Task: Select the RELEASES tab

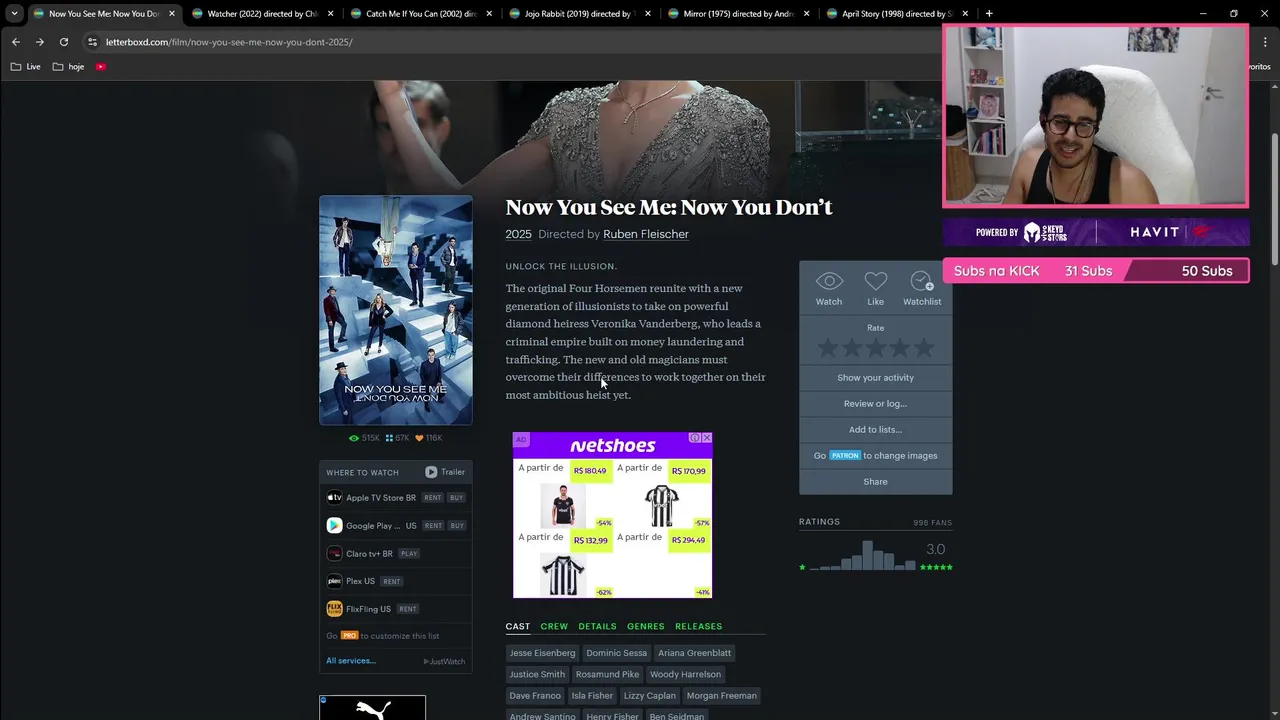Action: (698, 626)
